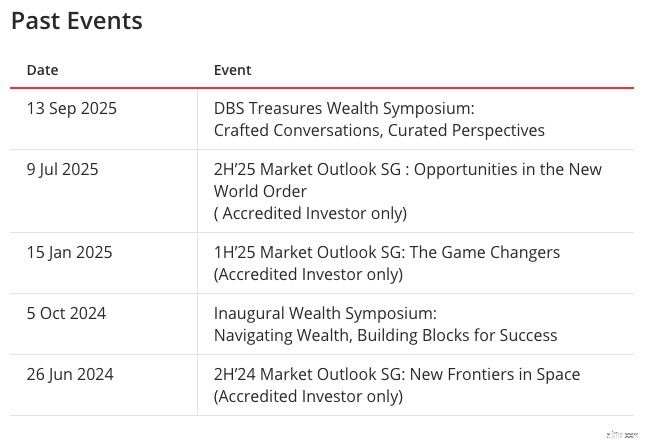
Task: Click Accredited Investor only note under 2H'25
Action: coord(310,214)
